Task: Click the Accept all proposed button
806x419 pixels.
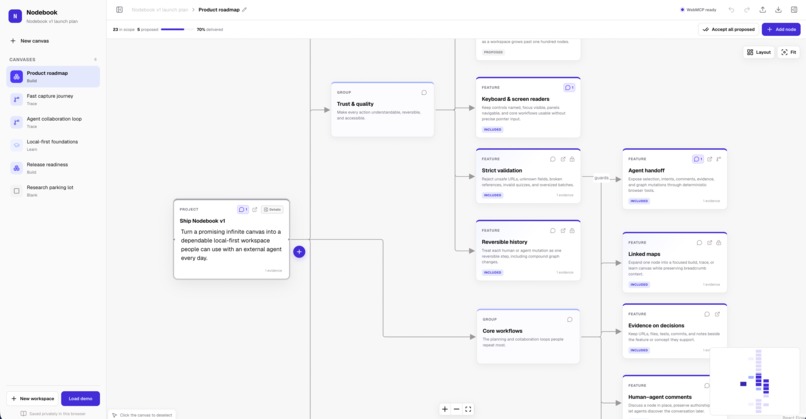Action: click(728, 29)
